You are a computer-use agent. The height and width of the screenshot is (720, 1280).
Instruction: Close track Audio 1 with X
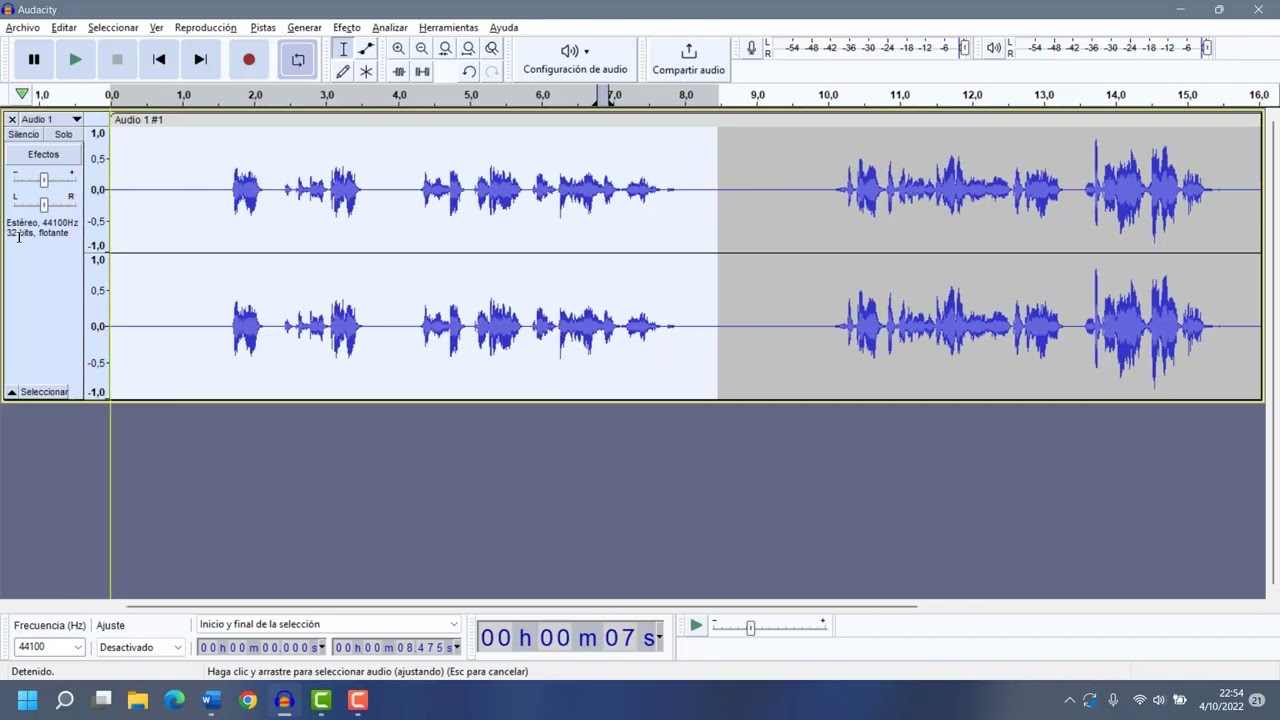pos(12,120)
